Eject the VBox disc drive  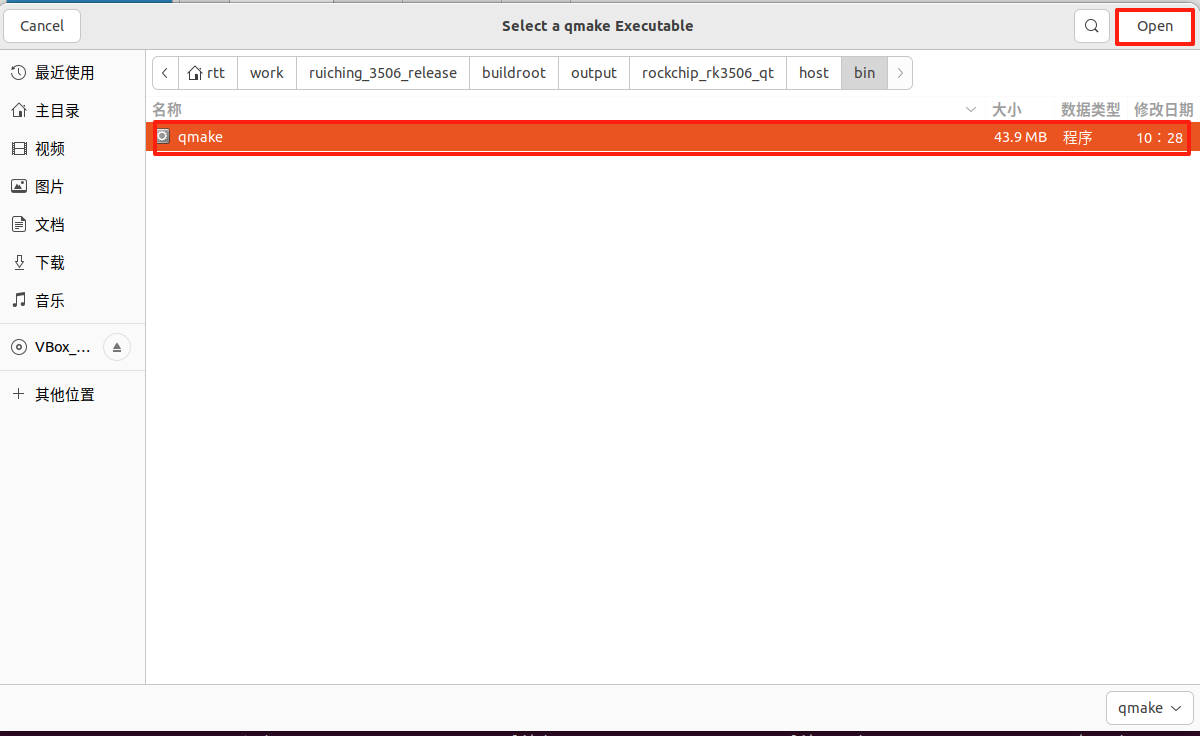coord(117,348)
